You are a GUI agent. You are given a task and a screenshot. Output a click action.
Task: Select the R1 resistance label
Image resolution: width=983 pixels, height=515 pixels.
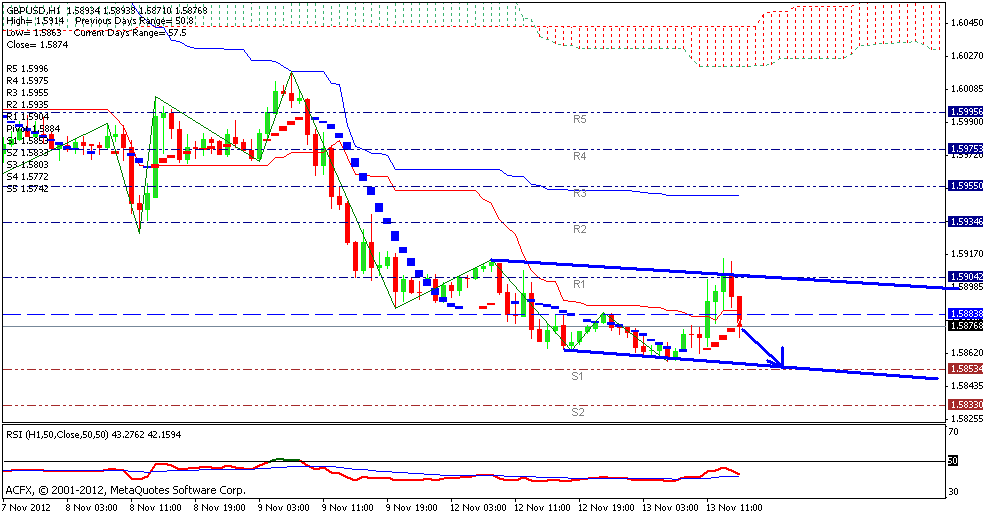click(x=578, y=285)
